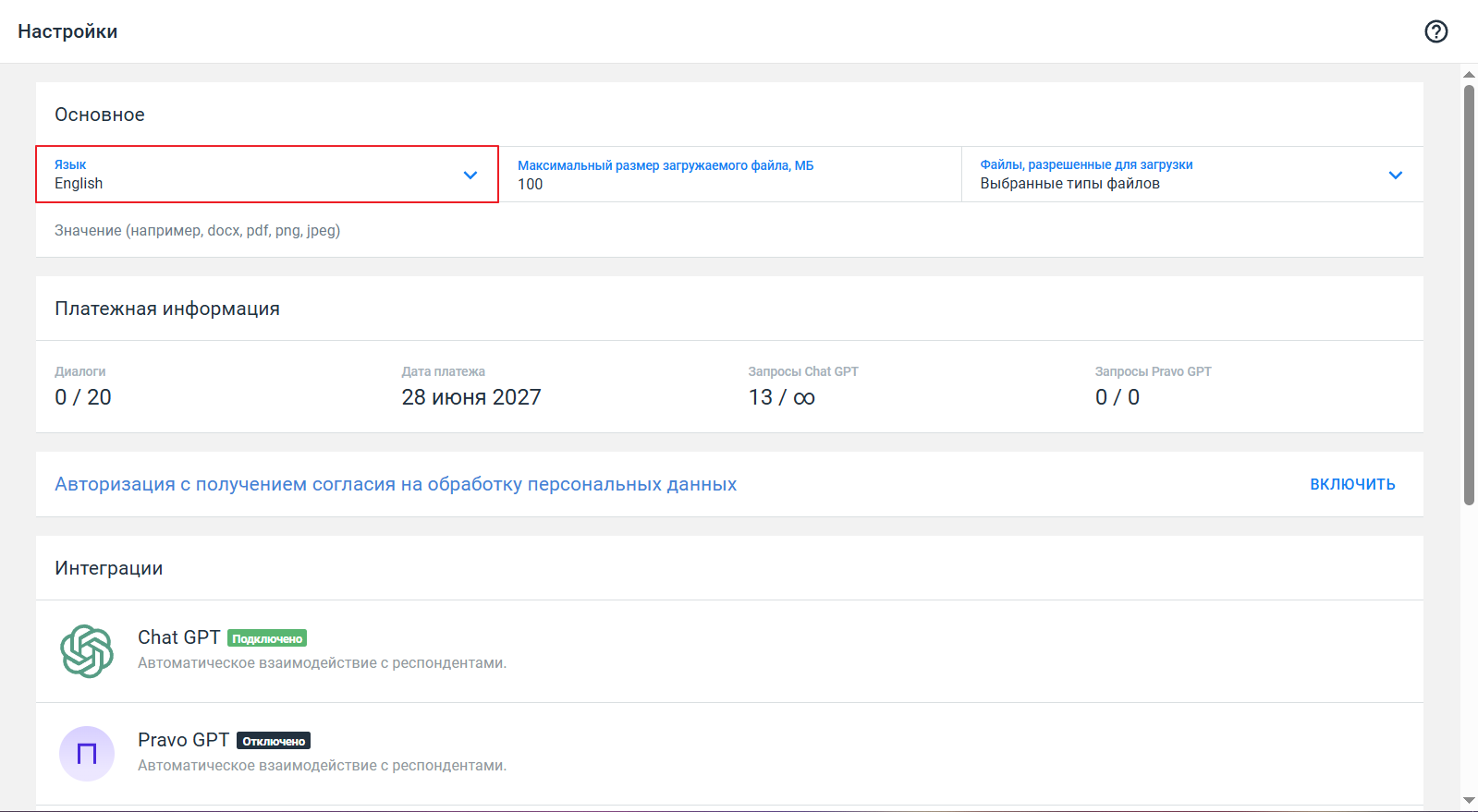Expand the language chevron arrow
The image size is (1478, 812).
pos(470,175)
